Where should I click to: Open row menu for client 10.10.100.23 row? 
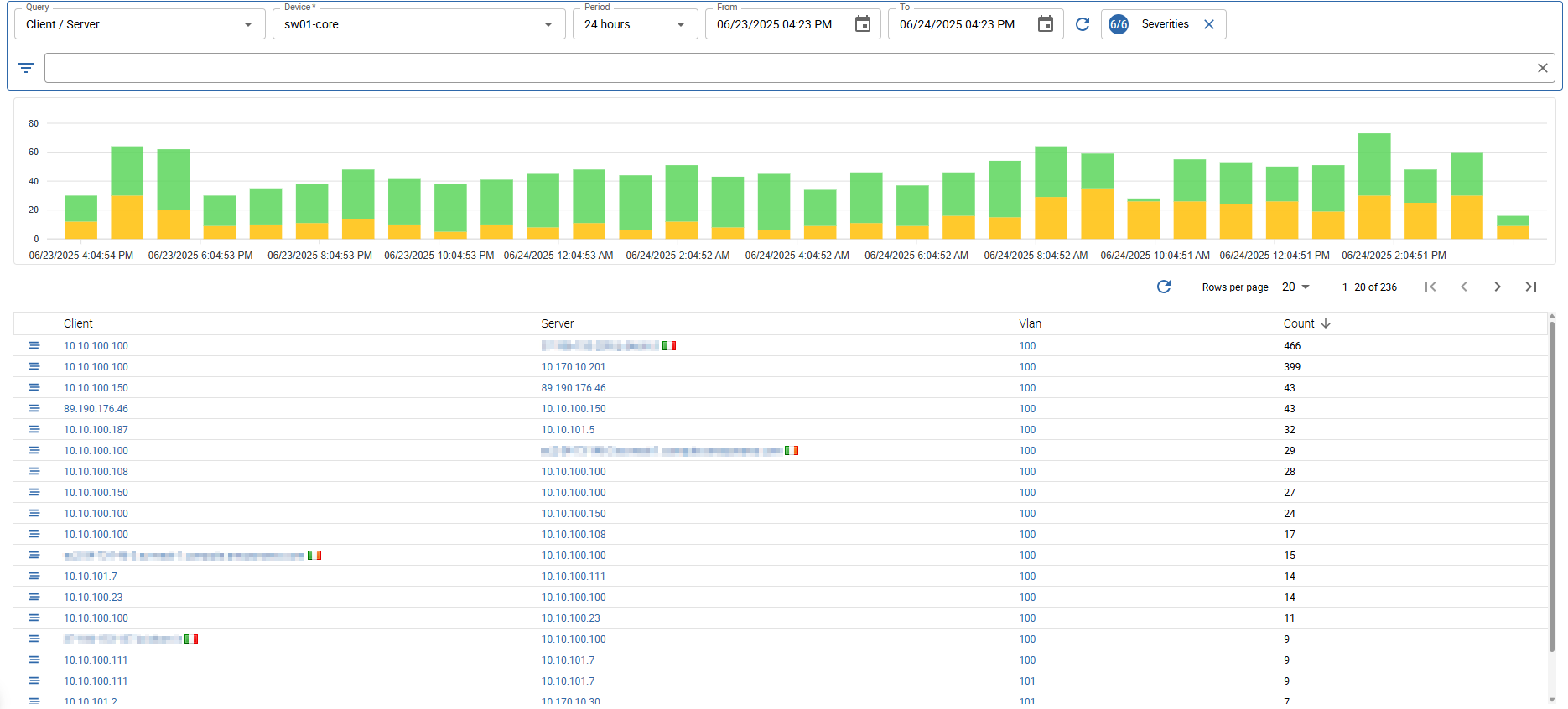coord(34,597)
